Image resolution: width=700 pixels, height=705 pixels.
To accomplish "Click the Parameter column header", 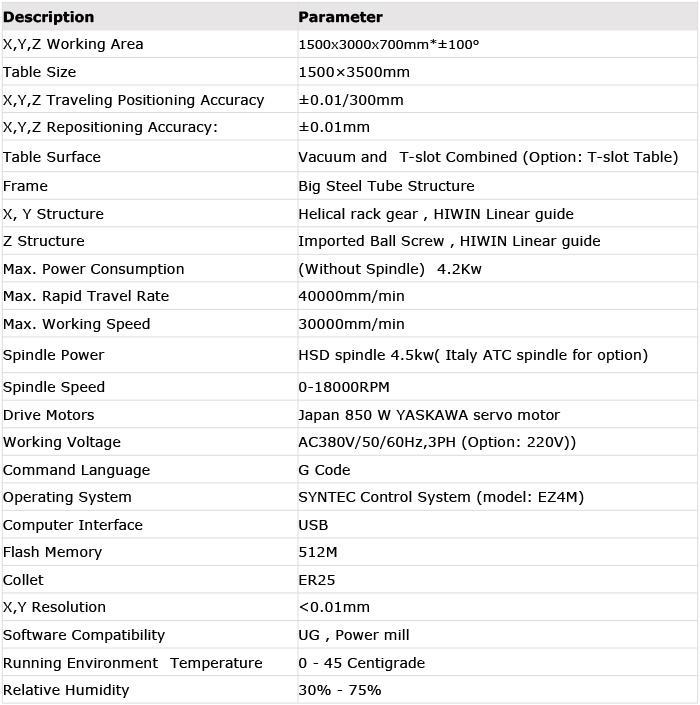I will pyautogui.click(x=340, y=17).
